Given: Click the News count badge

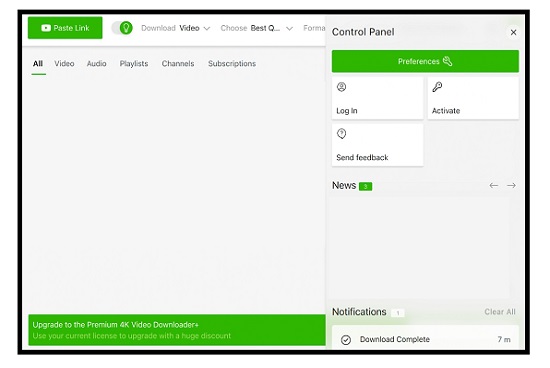Looking at the screenshot, I should coord(365,186).
